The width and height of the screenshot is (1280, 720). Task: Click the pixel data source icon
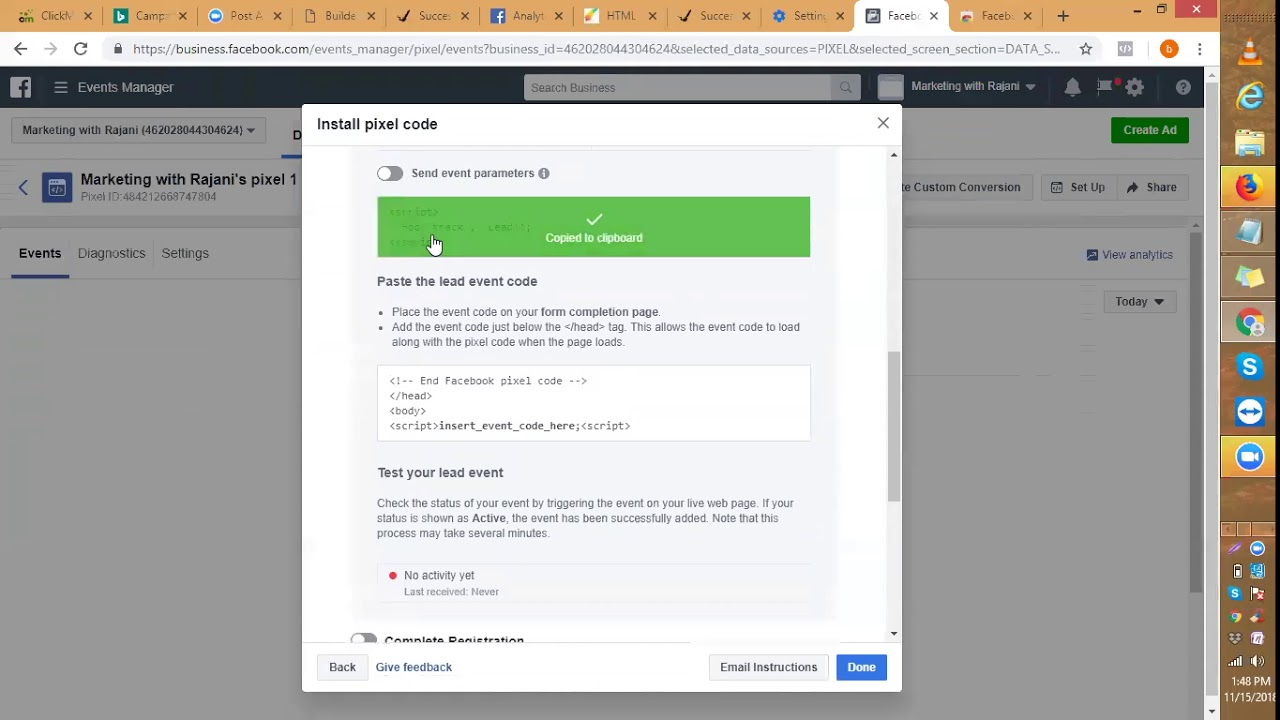pyautogui.click(x=57, y=187)
